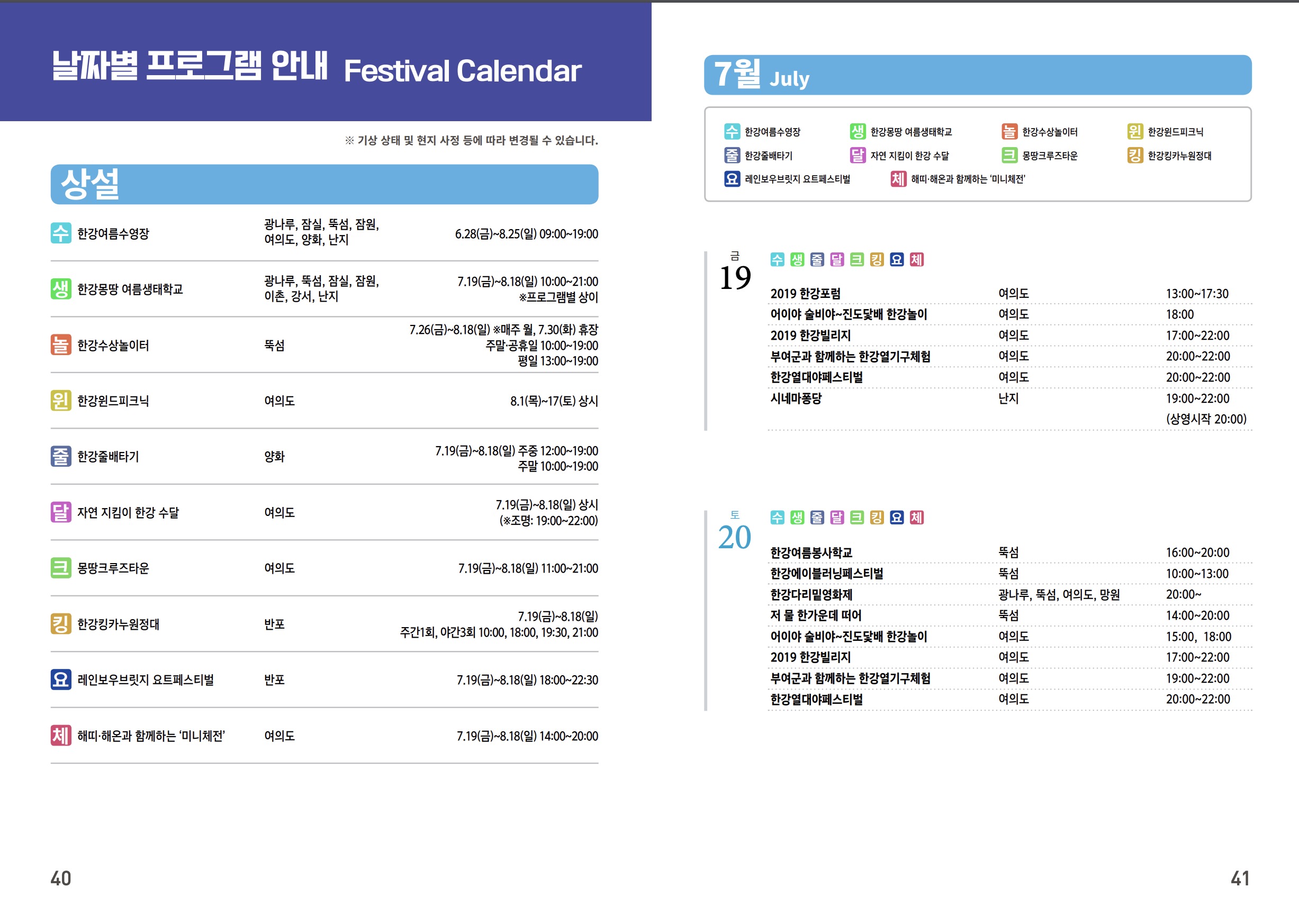Image resolution: width=1299 pixels, height=924 pixels.
Task: Click the 줄 icon beside 한강줄배타기 in 상설 list
Action: [x=61, y=456]
